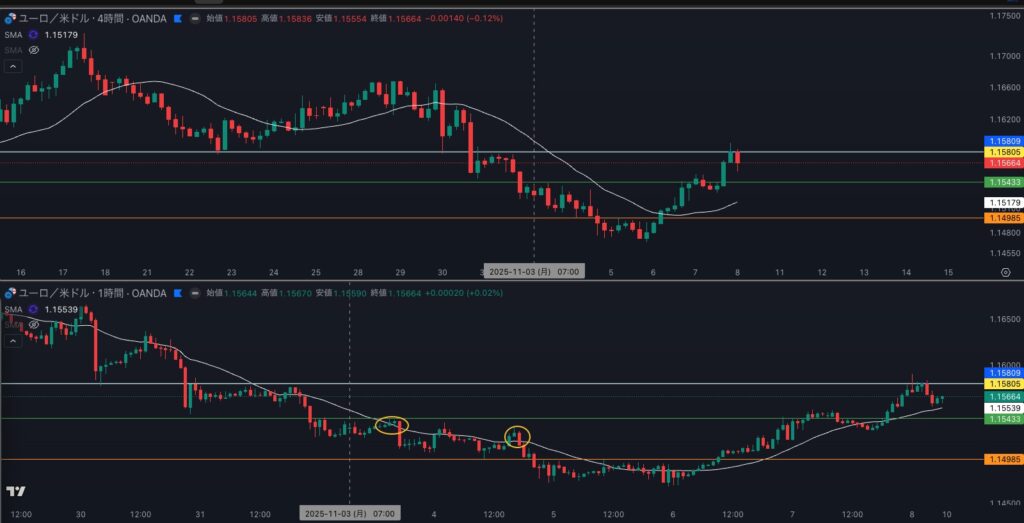Click the purple SMA indicator icon in 4-hour chart
The height and width of the screenshot is (523, 1024).
[33, 34]
